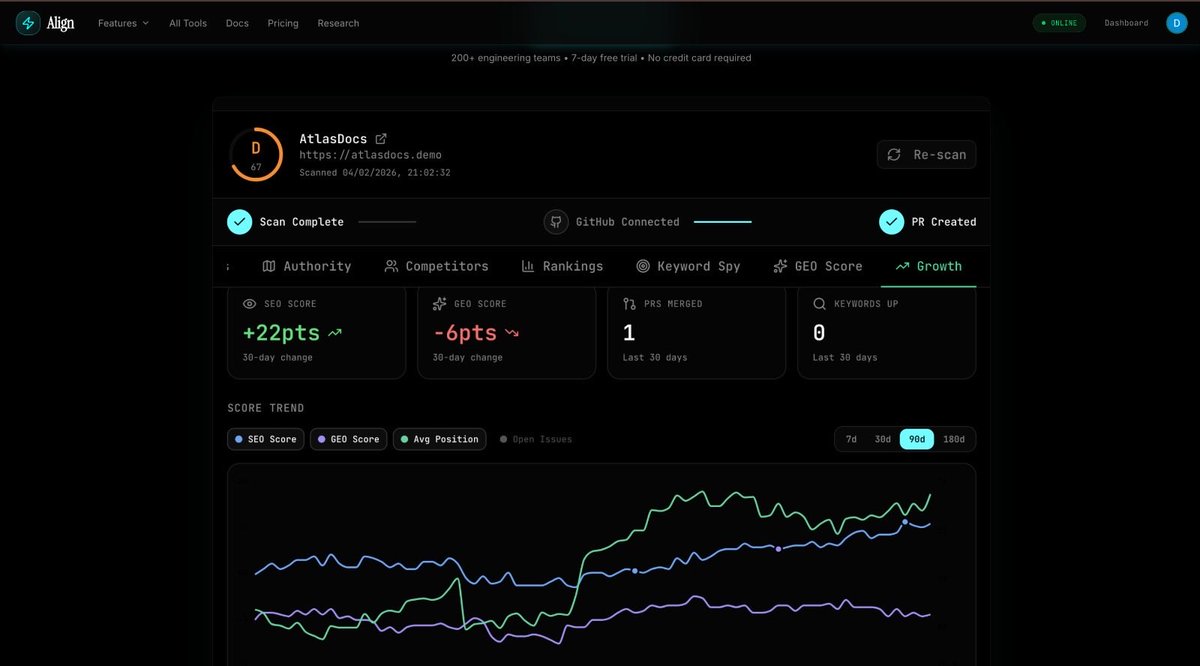This screenshot has height=666, width=1200.
Task: Click the GitHub Connected octocat icon
Action: pyautogui.click(x=556, y=222)
